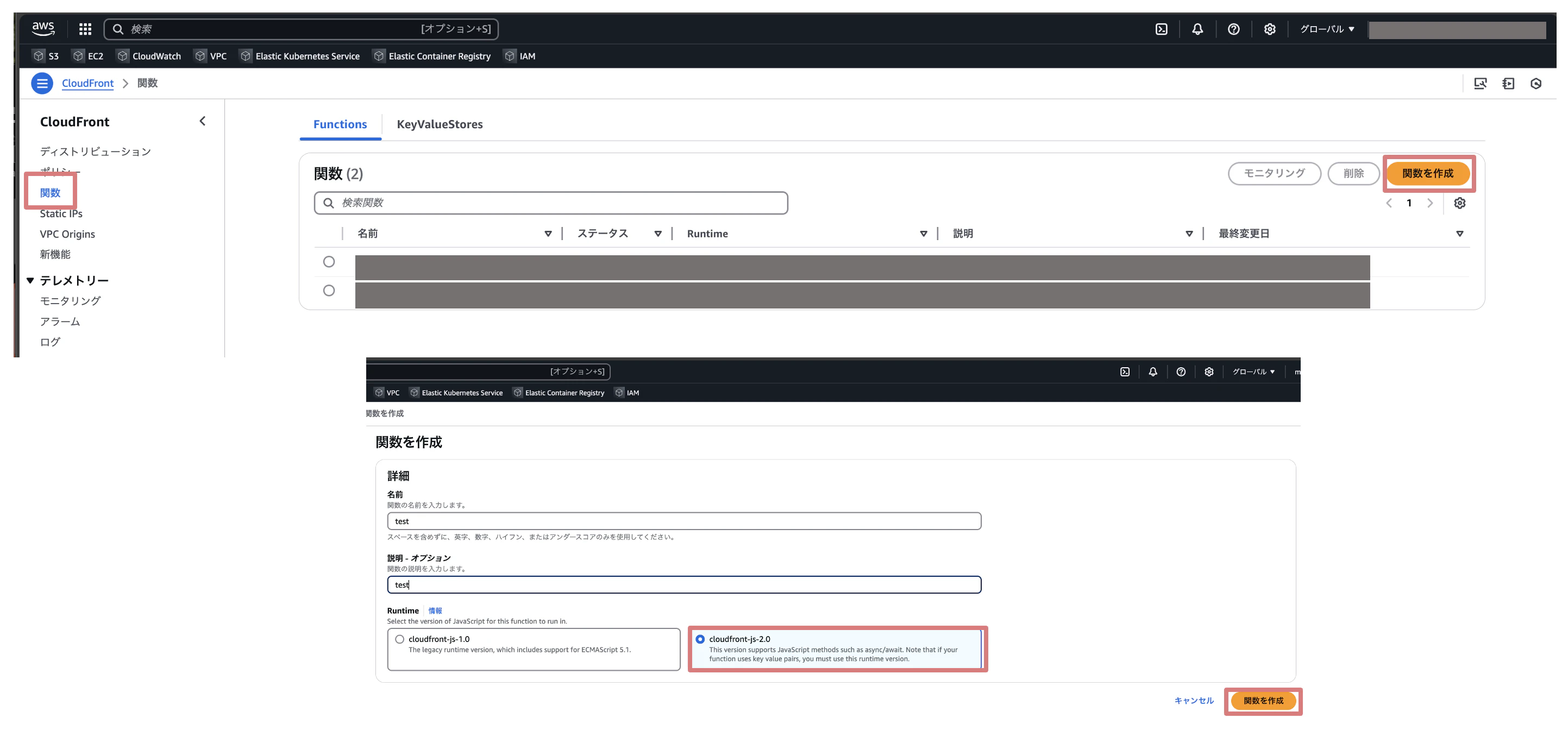
Task: Click the 検索関数 search field
Action: (551, 203)
